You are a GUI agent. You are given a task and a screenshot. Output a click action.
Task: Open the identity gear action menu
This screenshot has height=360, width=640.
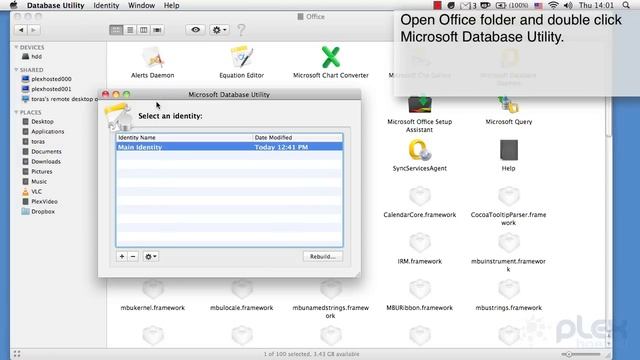pos(151,256)
